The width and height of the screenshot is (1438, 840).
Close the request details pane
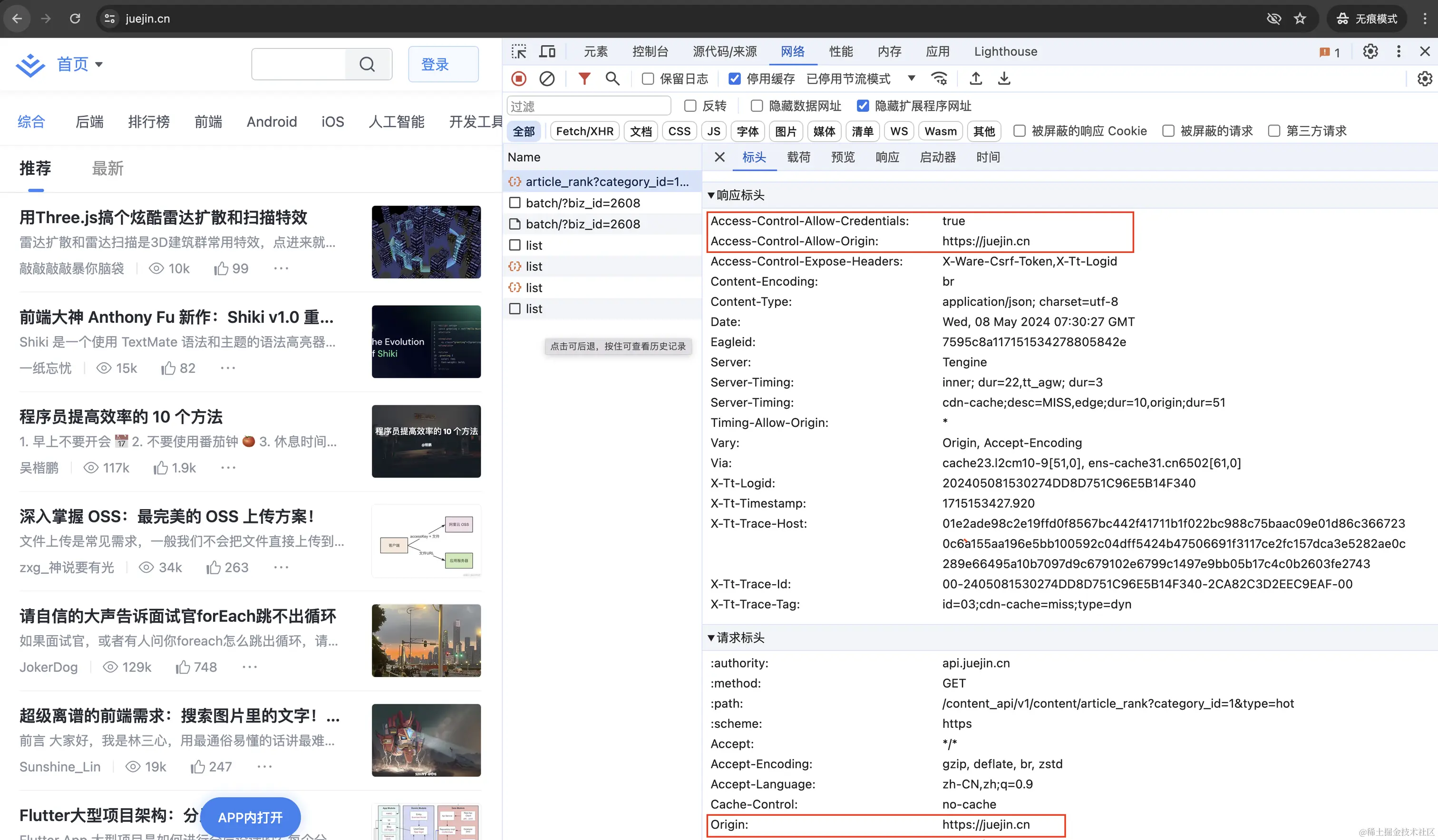(x=719, y=157)
